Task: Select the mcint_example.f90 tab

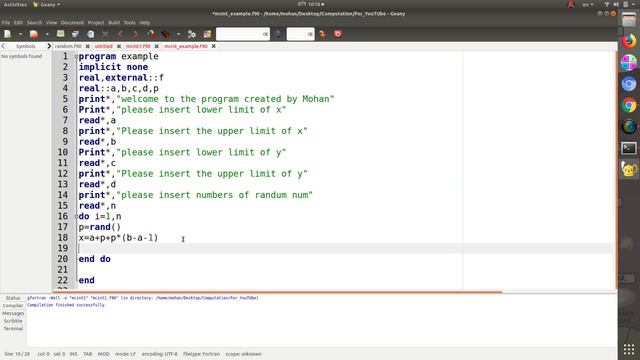Action: (186, 47)
